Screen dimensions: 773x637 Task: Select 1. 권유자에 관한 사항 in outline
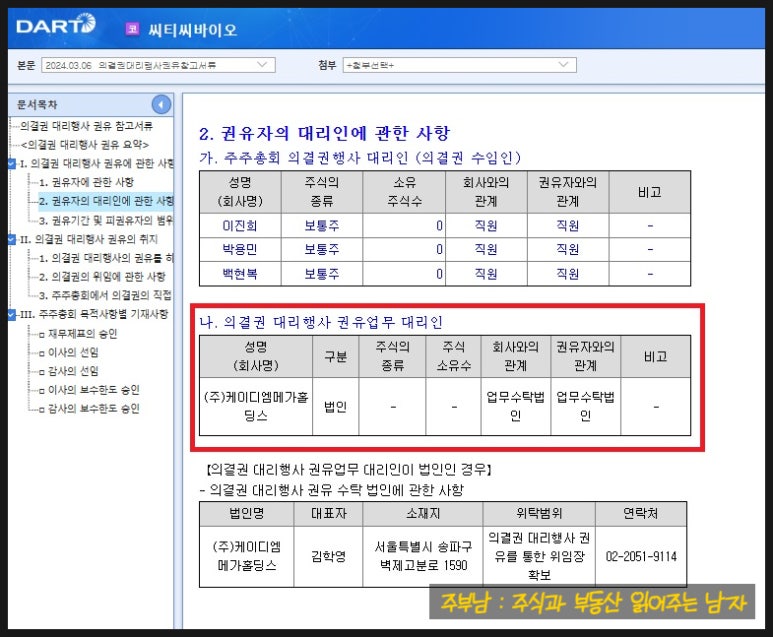[86, 182]
